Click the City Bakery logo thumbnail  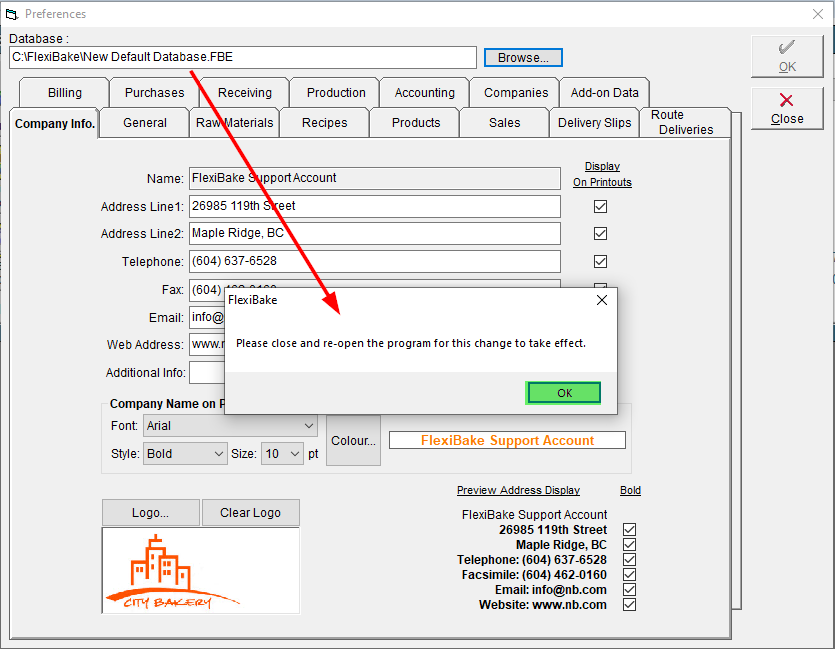[x=201, y=571]
